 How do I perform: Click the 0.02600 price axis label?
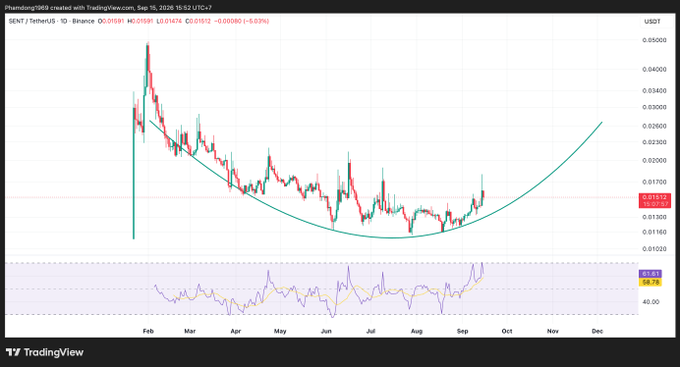(654, 126)
